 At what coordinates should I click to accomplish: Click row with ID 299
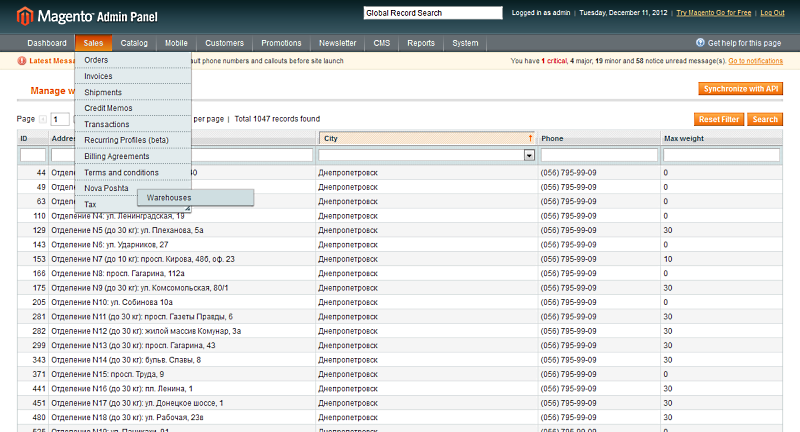pyautogui.click(x=399, y=345)
